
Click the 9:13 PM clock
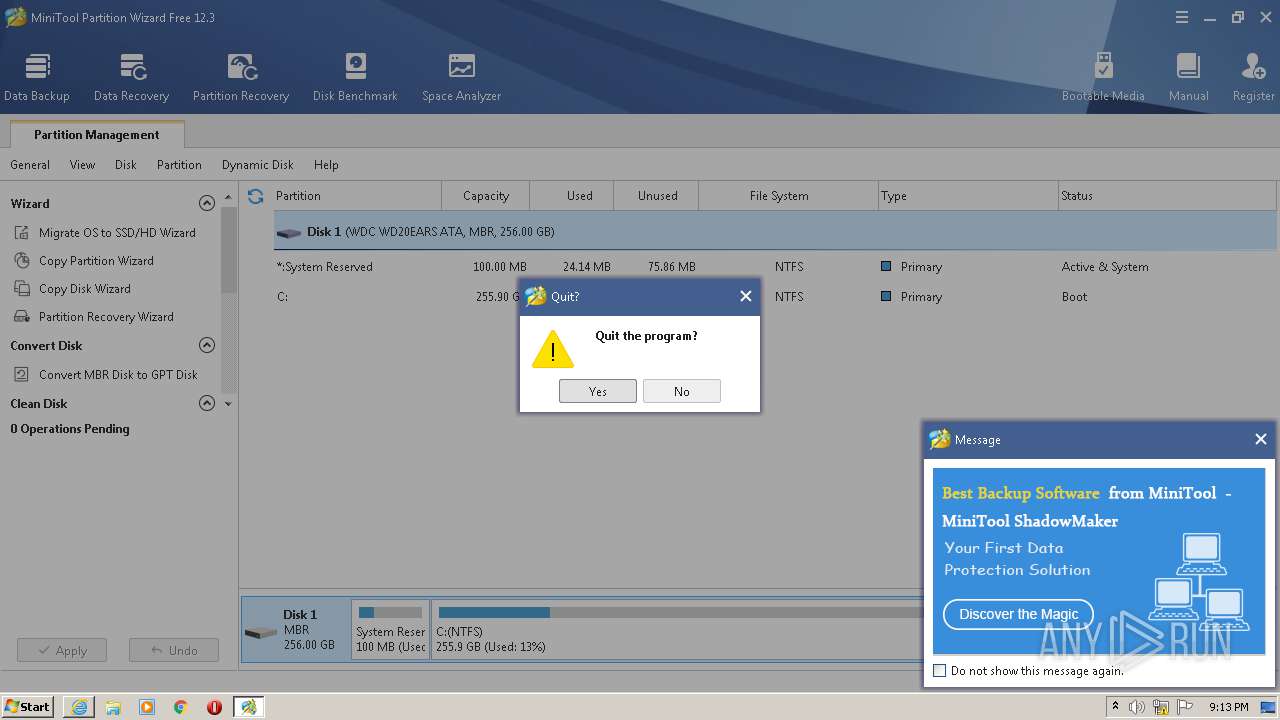point(1228,707)
